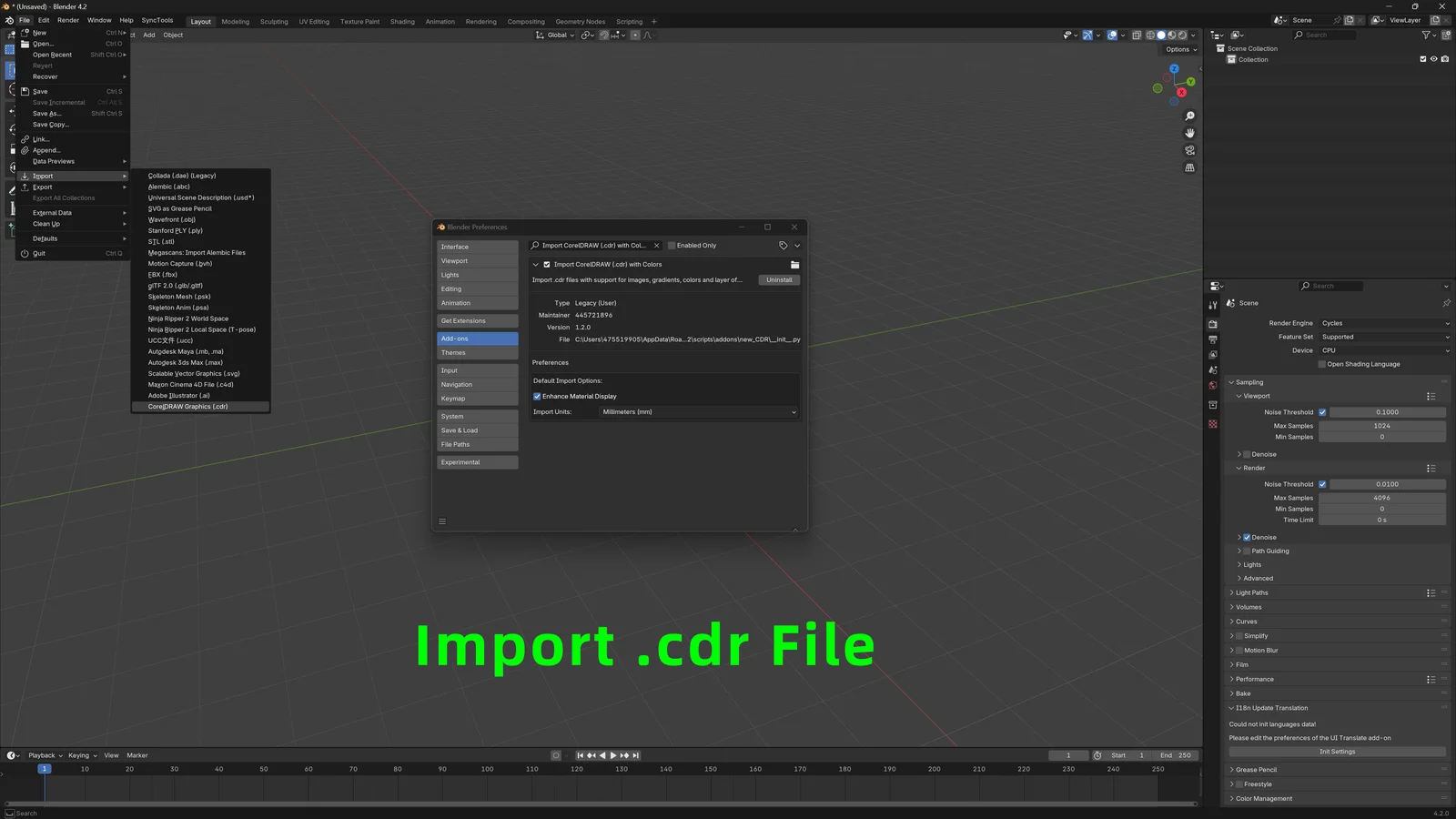The width and height of the screenshot is (1456, 819).
Task: Open the Blender preferences hamburger menu icon
Action: pos(442,521)
